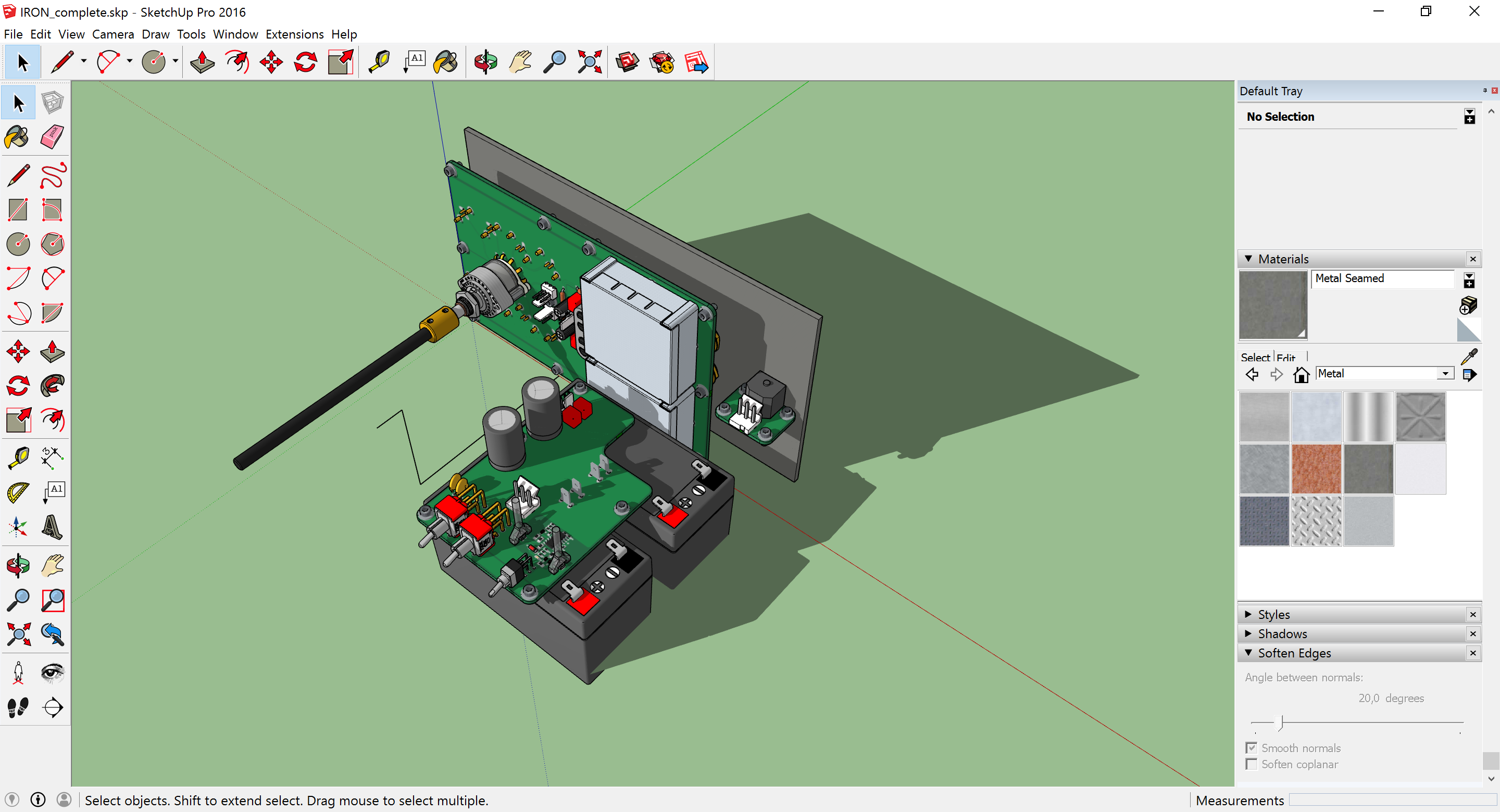Click the Sample Paint eyedropper
Image resolution: width=1500 pixels, height=812 pixels.
pyautogui.click(x=1469, y=356)
